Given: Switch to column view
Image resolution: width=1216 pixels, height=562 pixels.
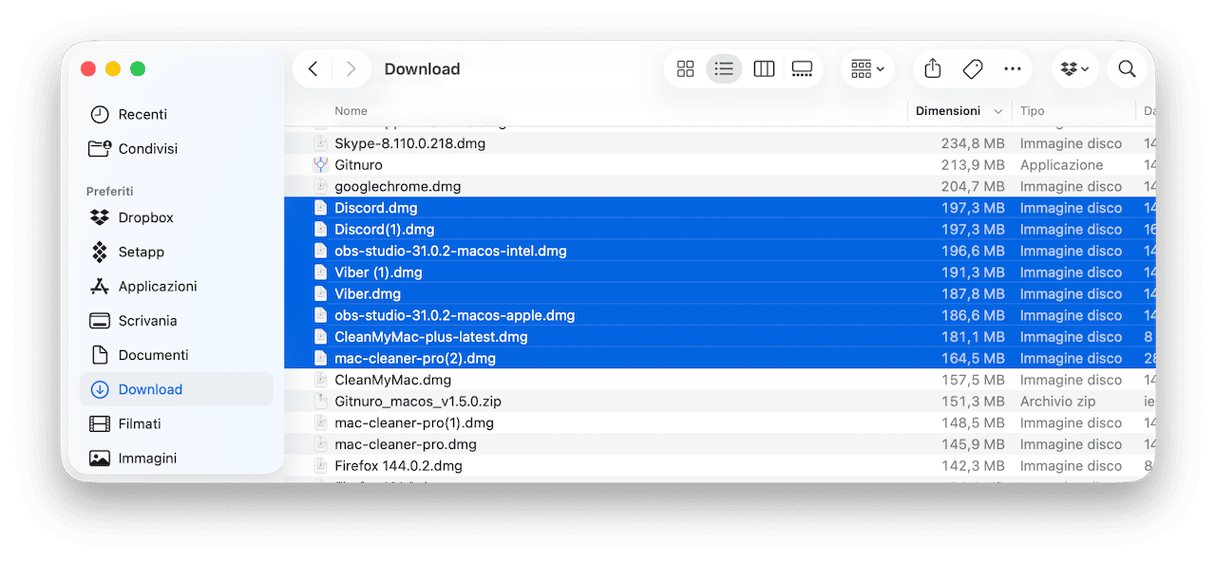Looking at the screenshot, I should [764, 69].
